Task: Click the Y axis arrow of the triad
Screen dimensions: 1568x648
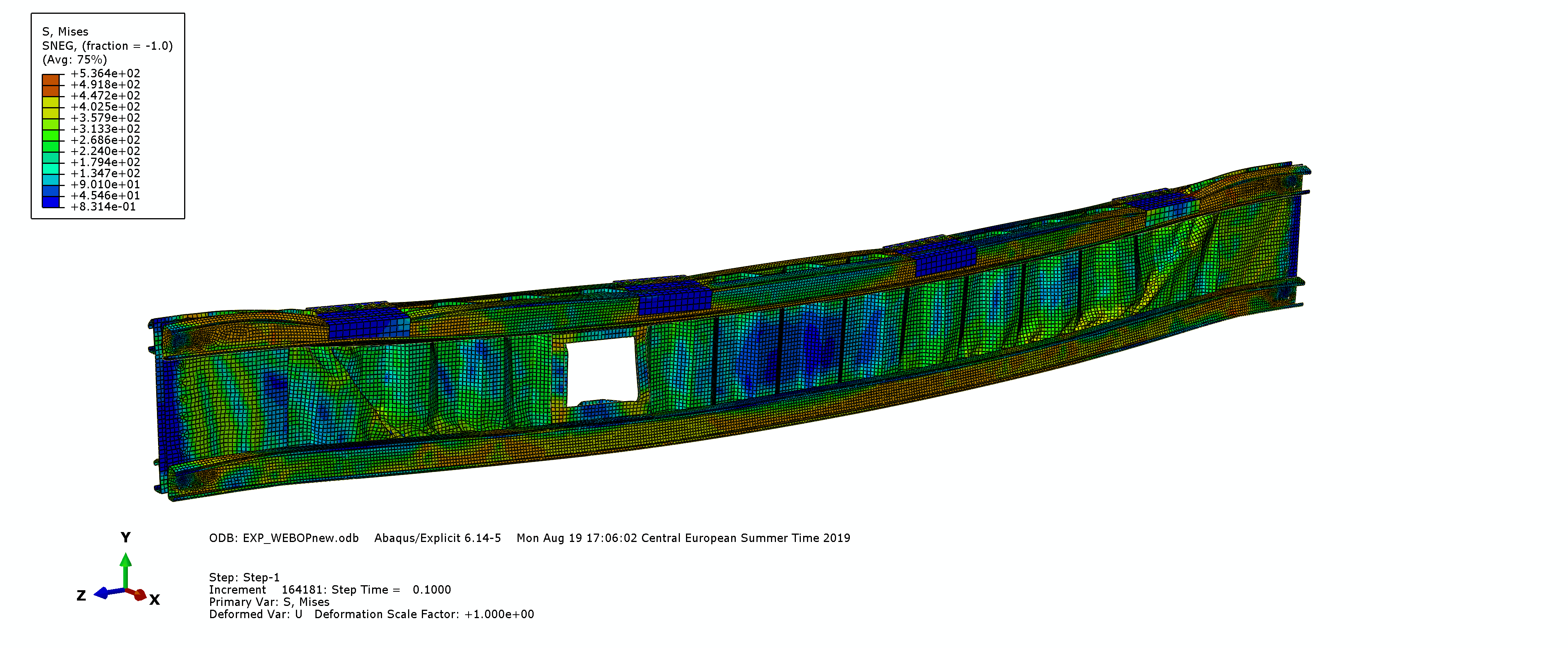Action: click(x=126, y=570)
